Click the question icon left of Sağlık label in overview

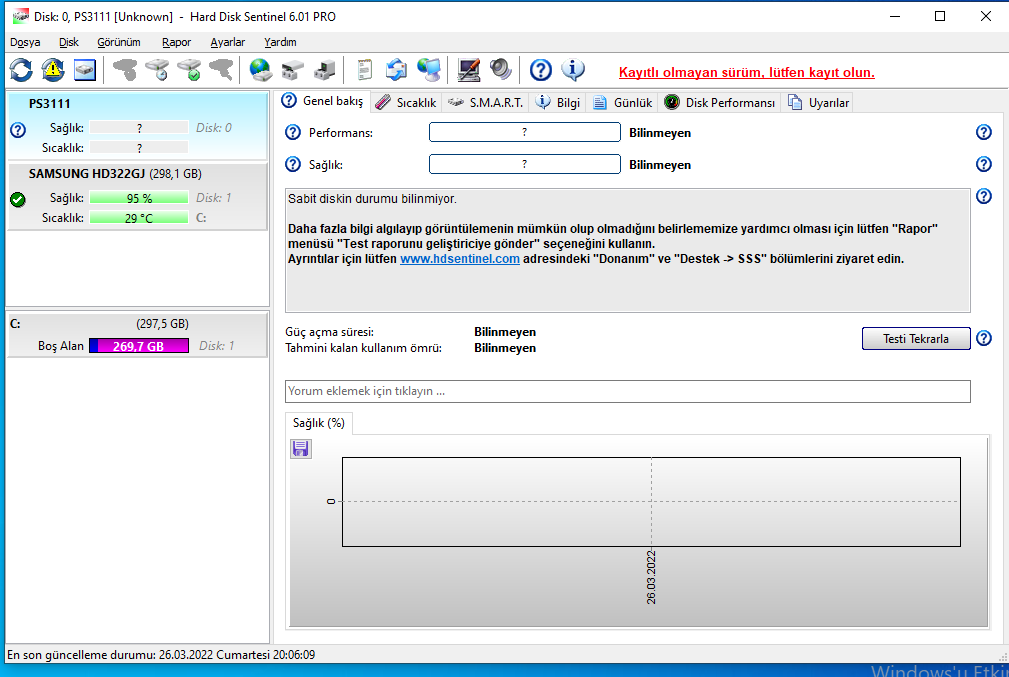coord(293,165)
